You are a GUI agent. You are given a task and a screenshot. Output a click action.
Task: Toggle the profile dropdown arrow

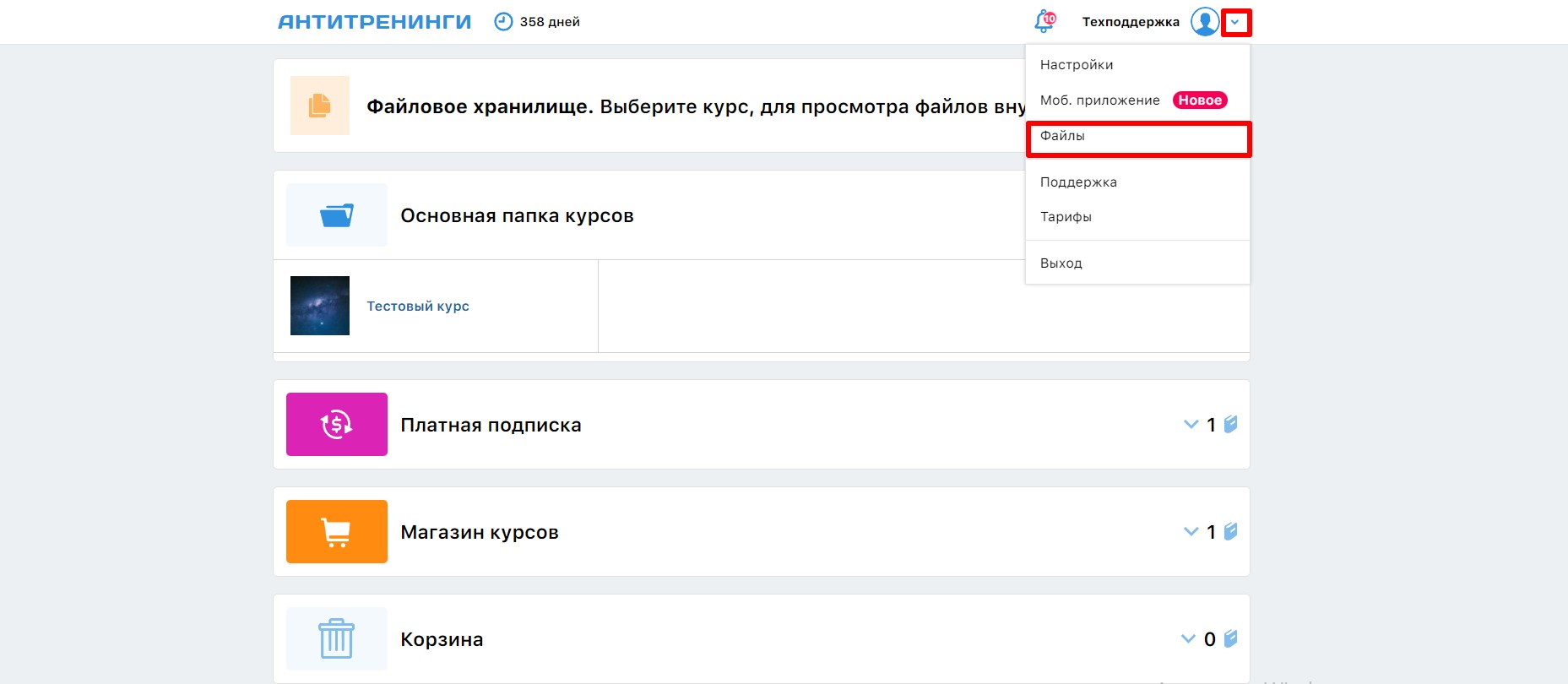(x=1235, y=22)
